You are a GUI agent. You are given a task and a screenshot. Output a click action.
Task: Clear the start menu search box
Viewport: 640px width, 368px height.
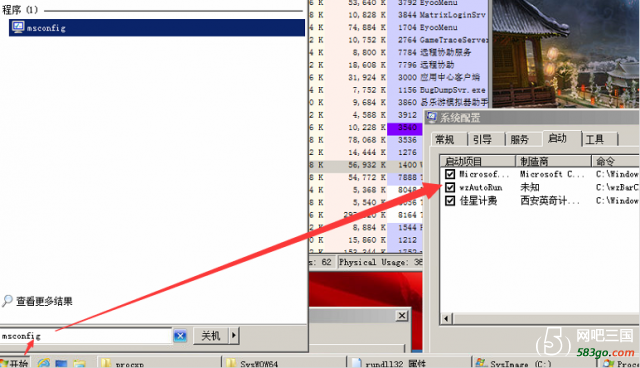point(180,336)
